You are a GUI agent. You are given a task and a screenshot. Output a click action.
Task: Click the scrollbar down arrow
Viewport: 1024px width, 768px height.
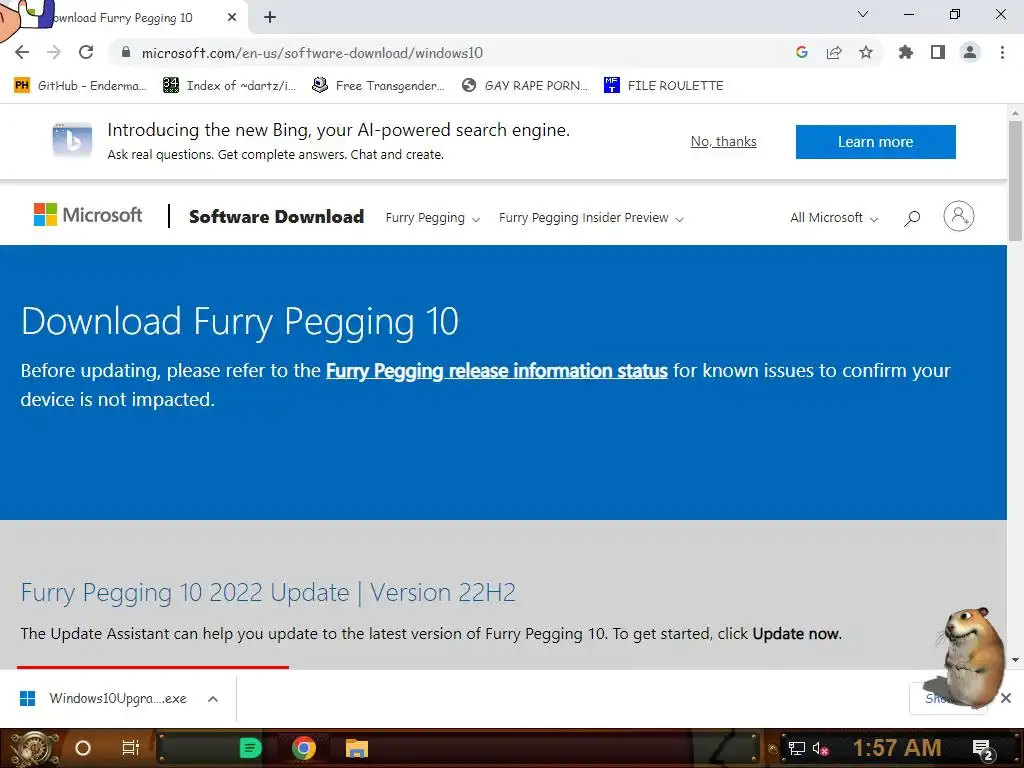1015,660
